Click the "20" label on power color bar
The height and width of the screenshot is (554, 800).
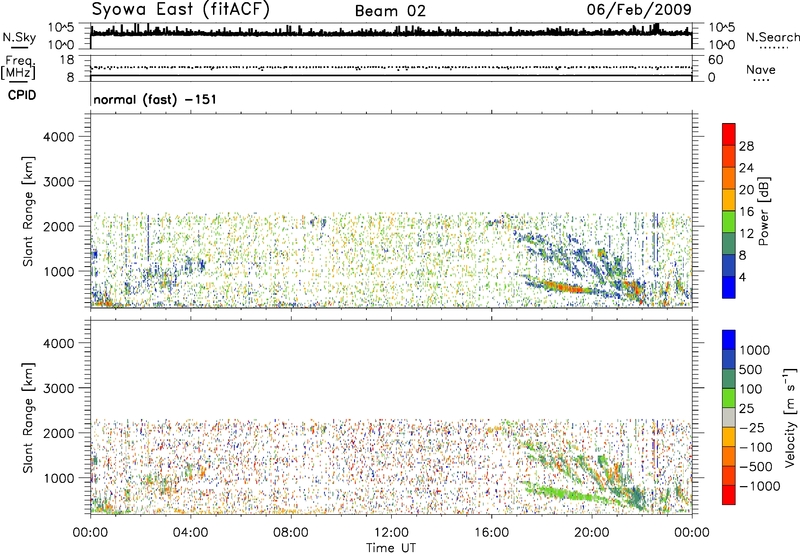(746, 190)
